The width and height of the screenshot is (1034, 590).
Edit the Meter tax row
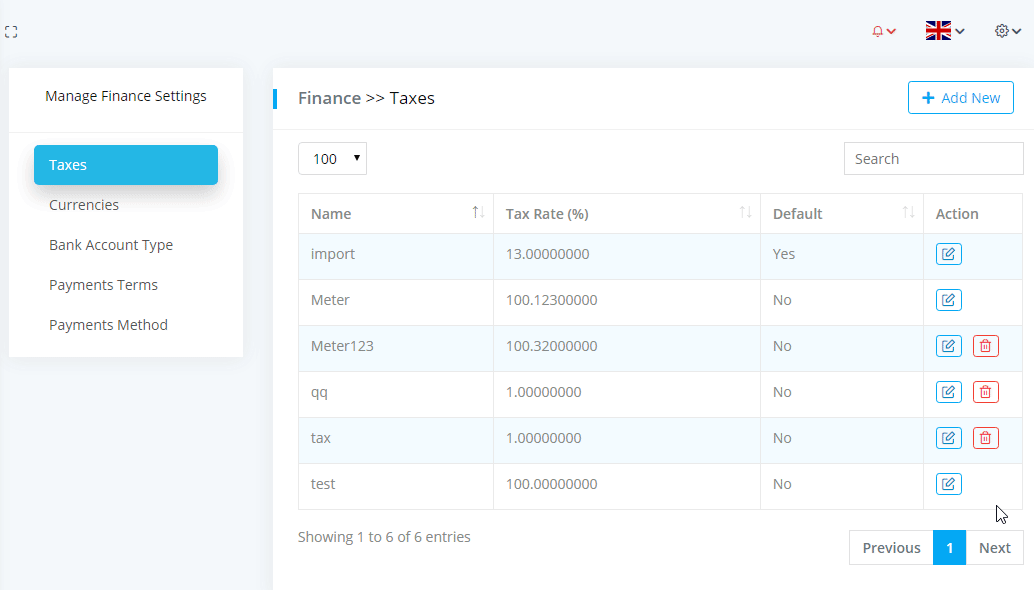tap(948, 300)
